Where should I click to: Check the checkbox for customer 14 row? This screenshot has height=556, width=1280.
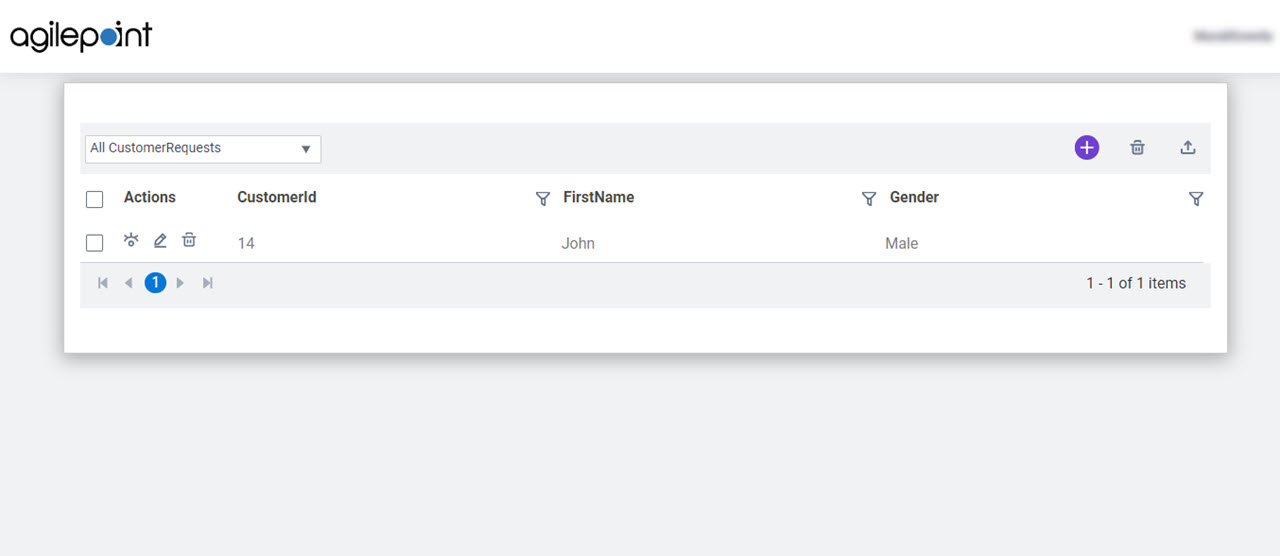pos(95,243)
